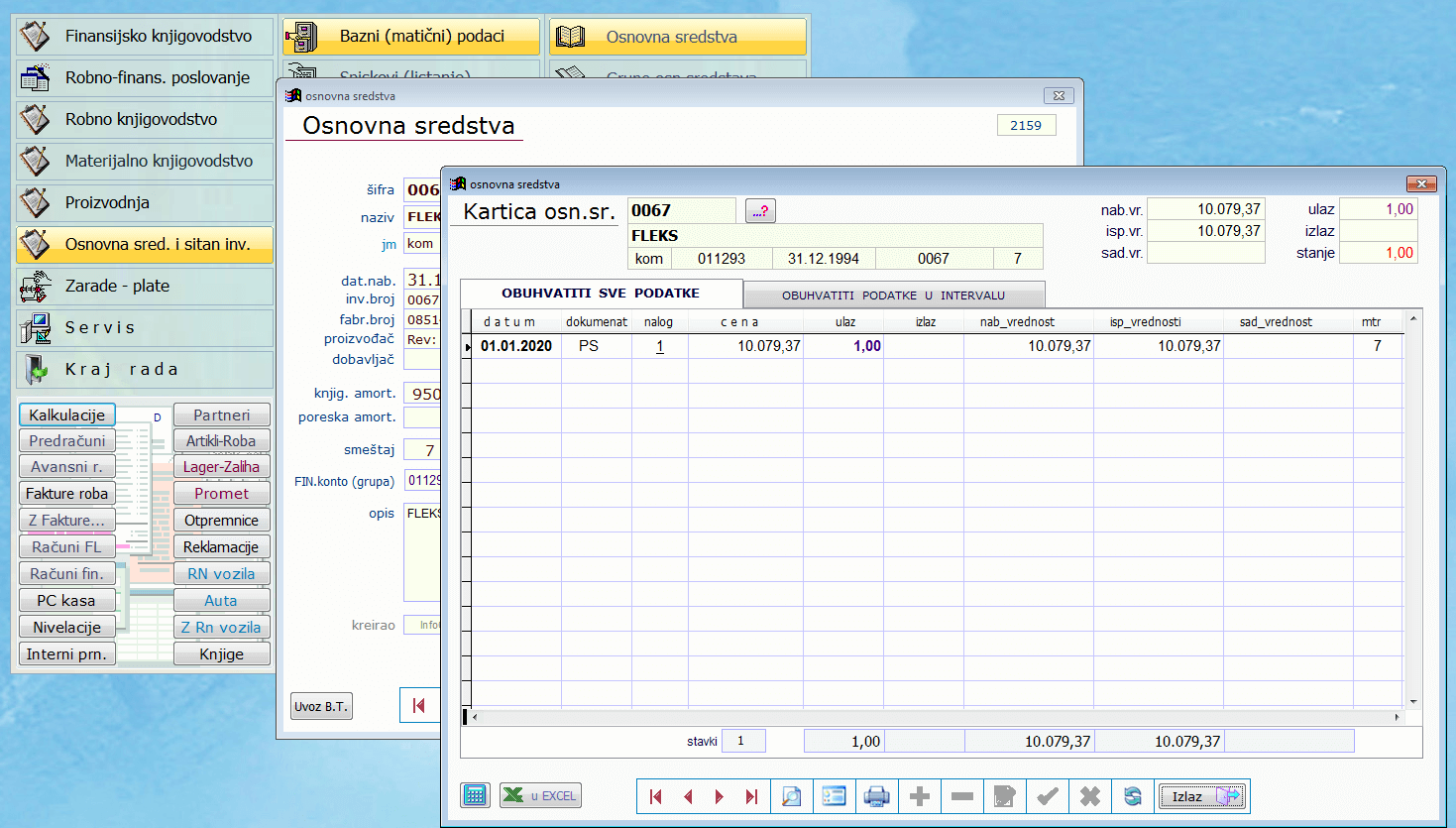Open the search magnifier icon
1456x828 pixels.
[791, 796]
